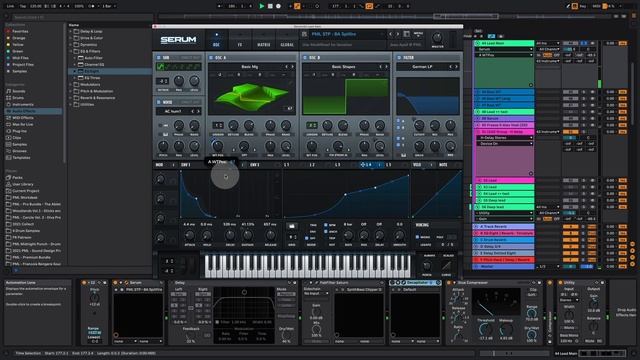The height and width of the screenshot is (360, 640).
Task: Click the filter Cutoff knob
Action: pyautogui.click(x=419, y=125)
